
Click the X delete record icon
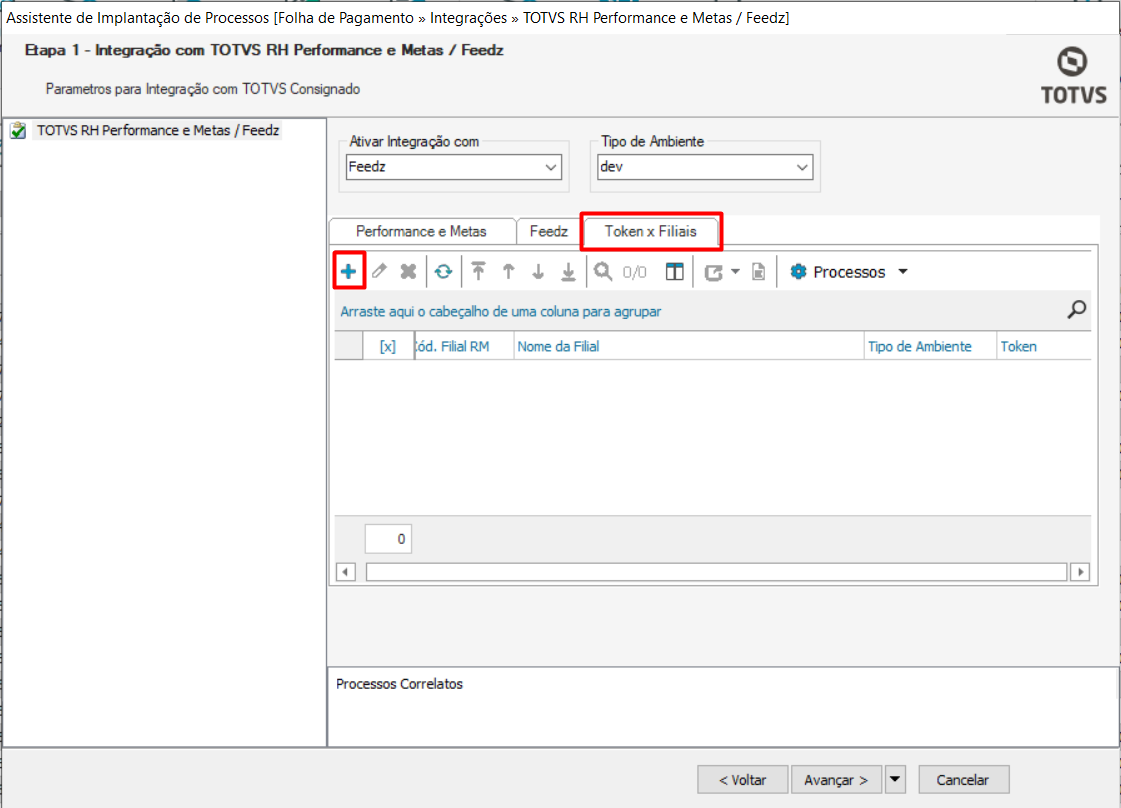coord(408,271)
